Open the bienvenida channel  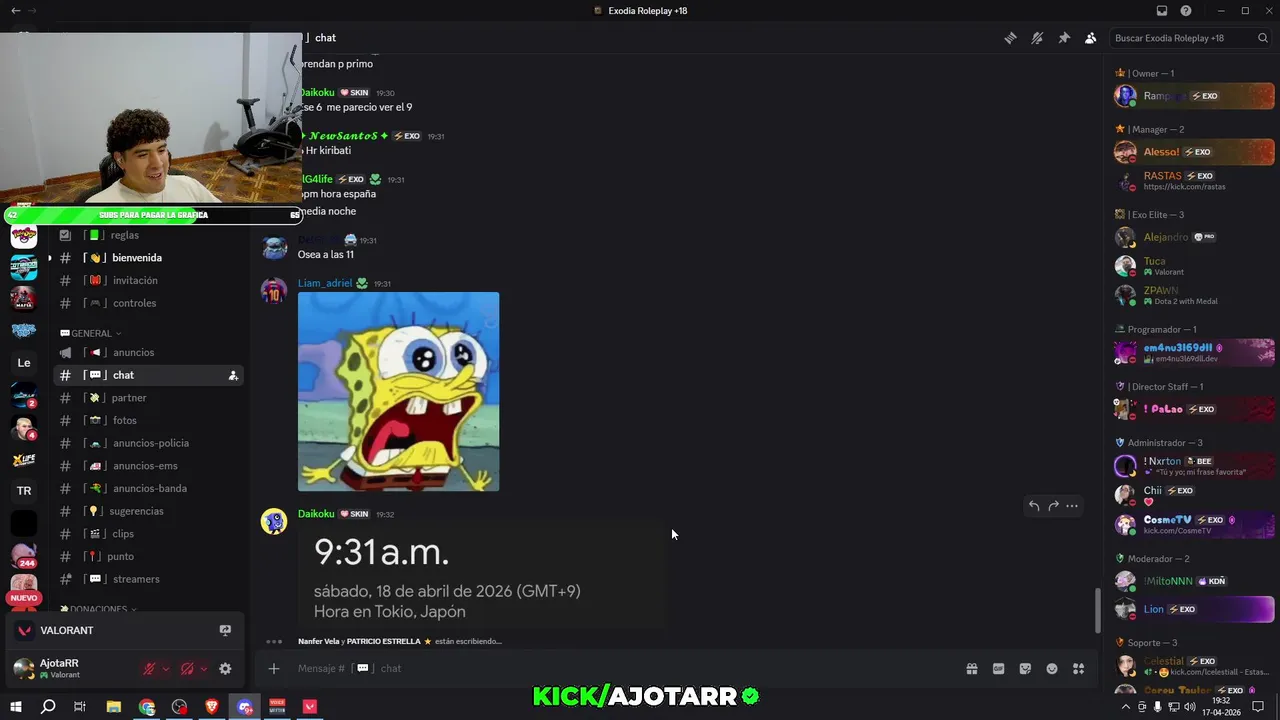pos(148,258)
